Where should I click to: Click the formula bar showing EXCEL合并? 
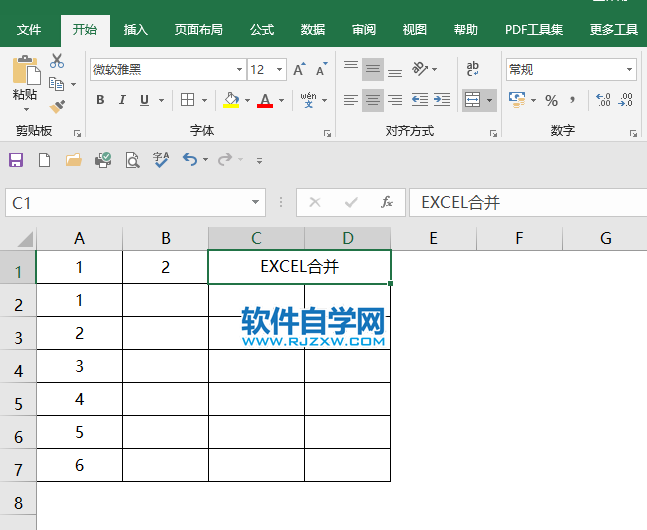click(x=528, y=203)
